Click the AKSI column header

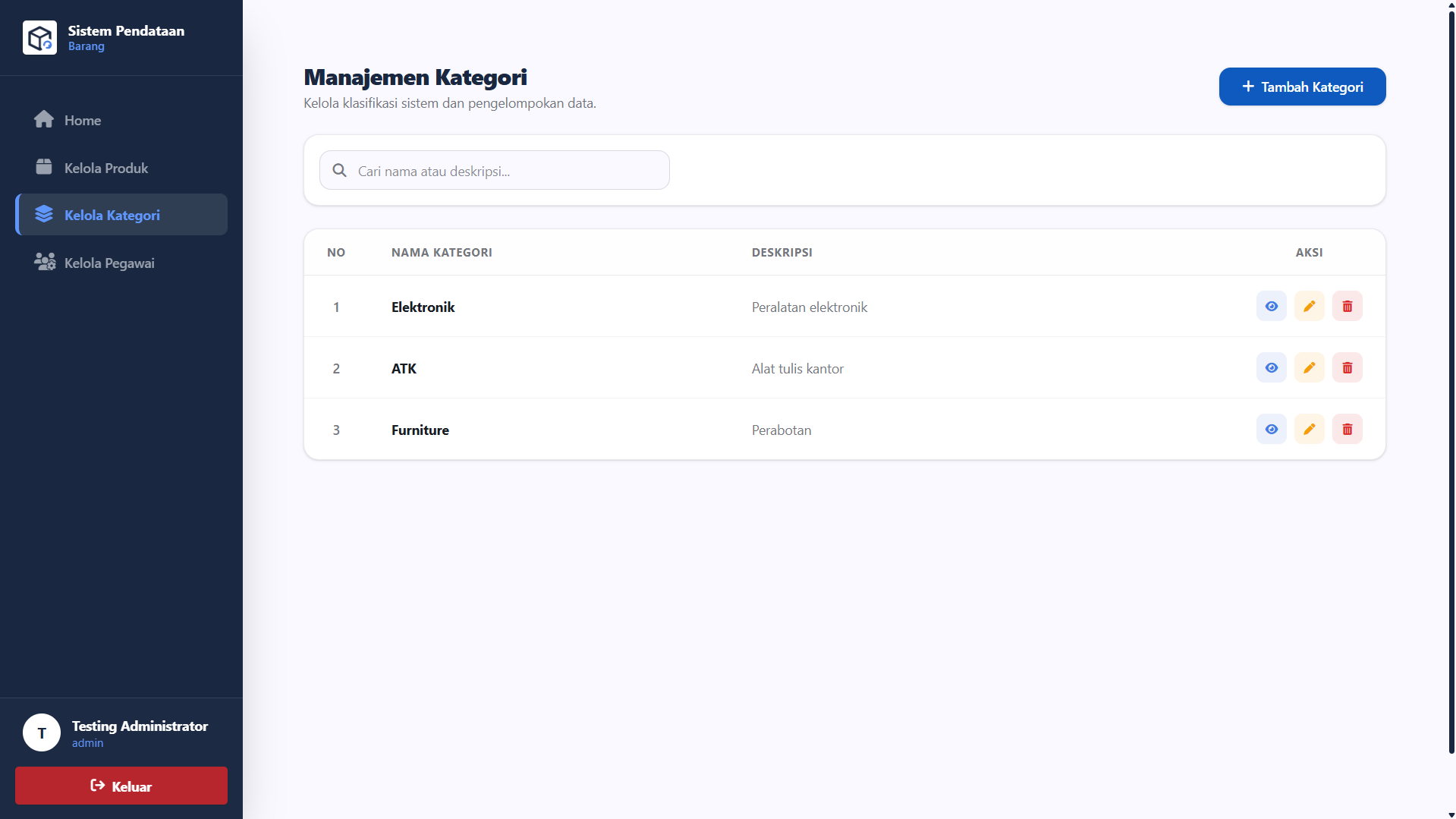1310,252
